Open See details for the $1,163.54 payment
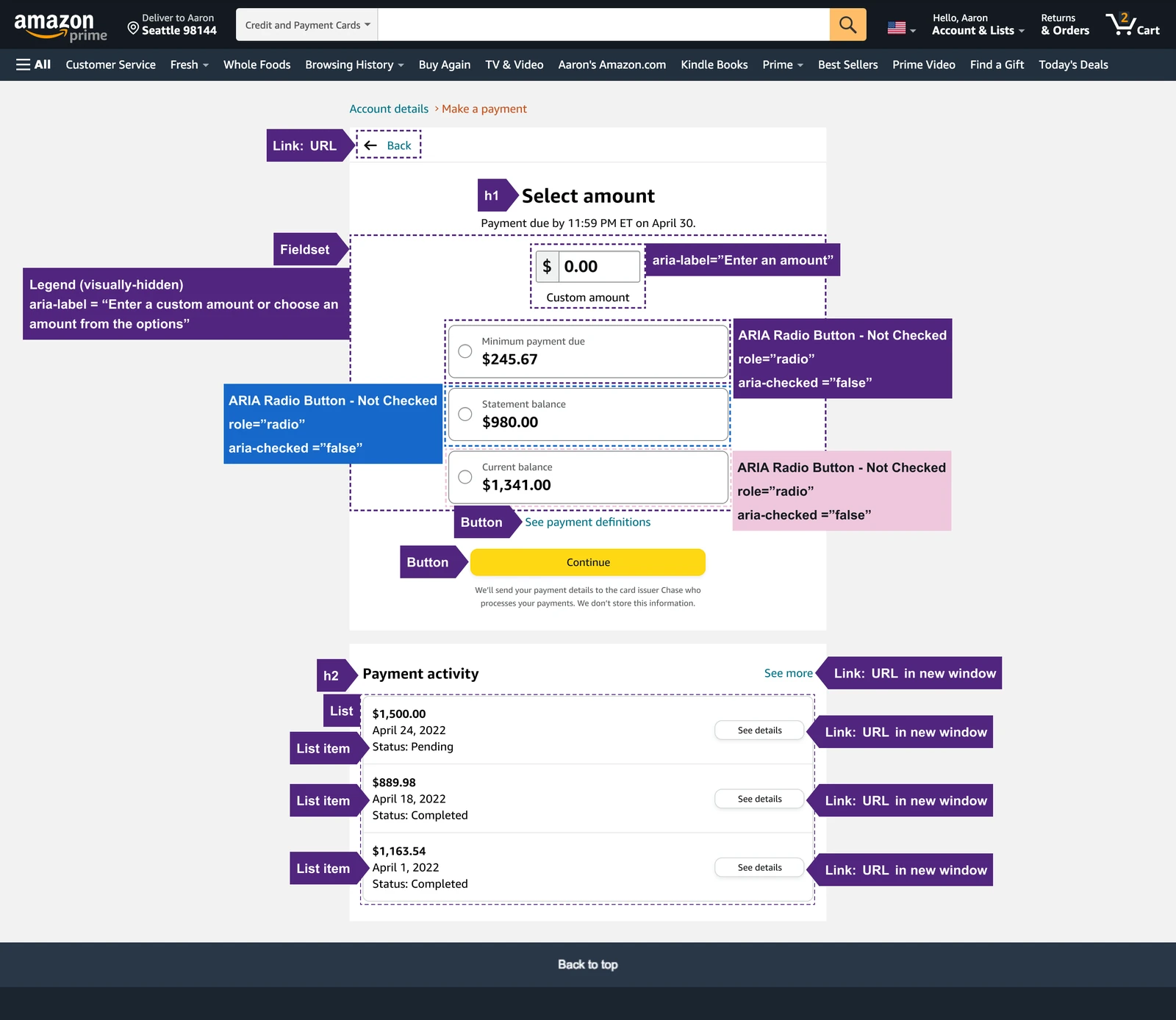 point(759,868)
